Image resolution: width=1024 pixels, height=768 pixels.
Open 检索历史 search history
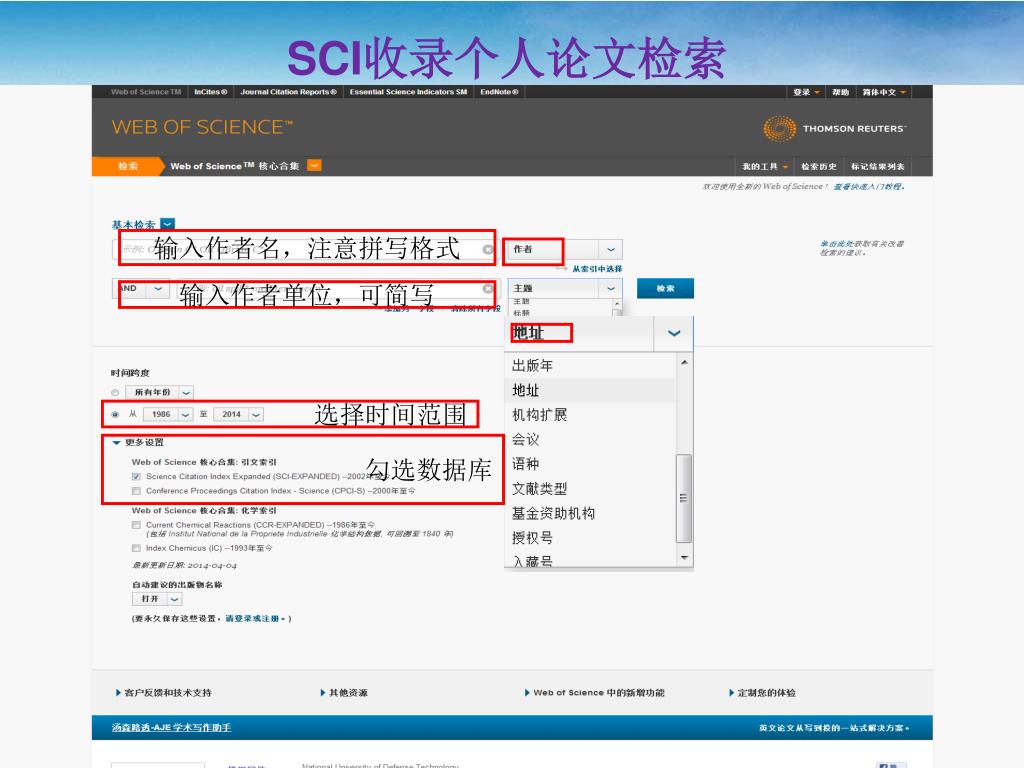pyautogui.click(x=818, y=167)
